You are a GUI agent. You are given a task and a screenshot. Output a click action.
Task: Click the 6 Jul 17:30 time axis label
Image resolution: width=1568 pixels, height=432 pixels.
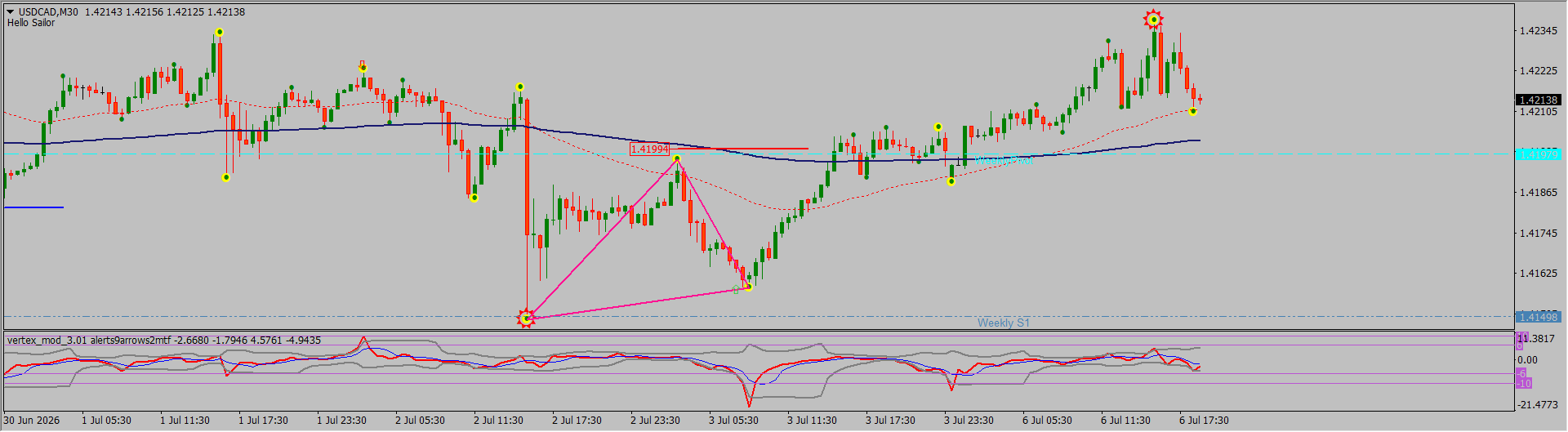point(1204,421)
